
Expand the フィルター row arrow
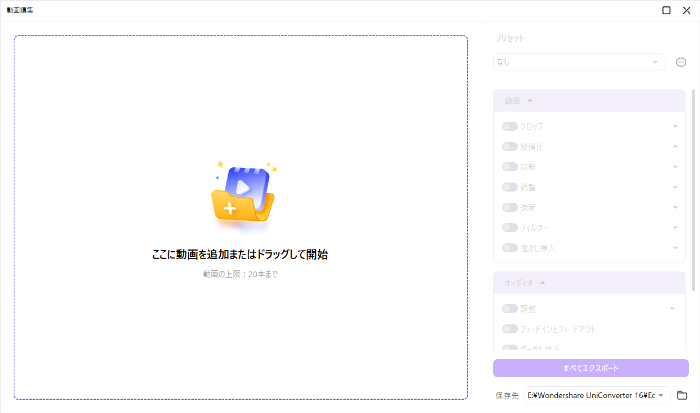(x=675, y=228)
